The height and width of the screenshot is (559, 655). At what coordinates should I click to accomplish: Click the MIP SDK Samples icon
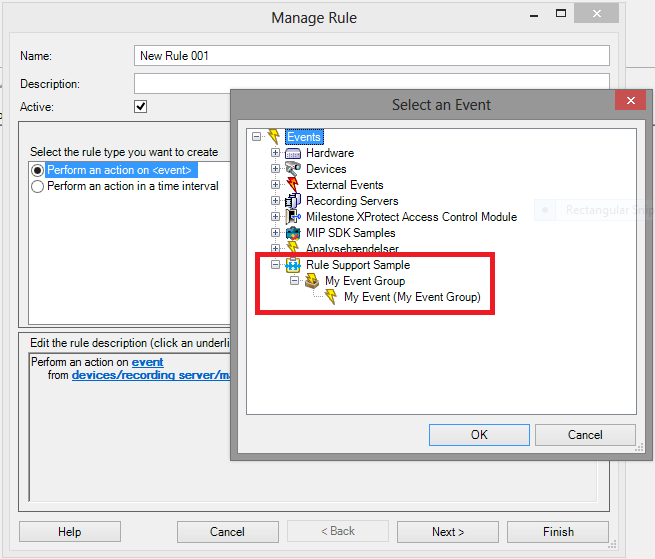(293, 233)
